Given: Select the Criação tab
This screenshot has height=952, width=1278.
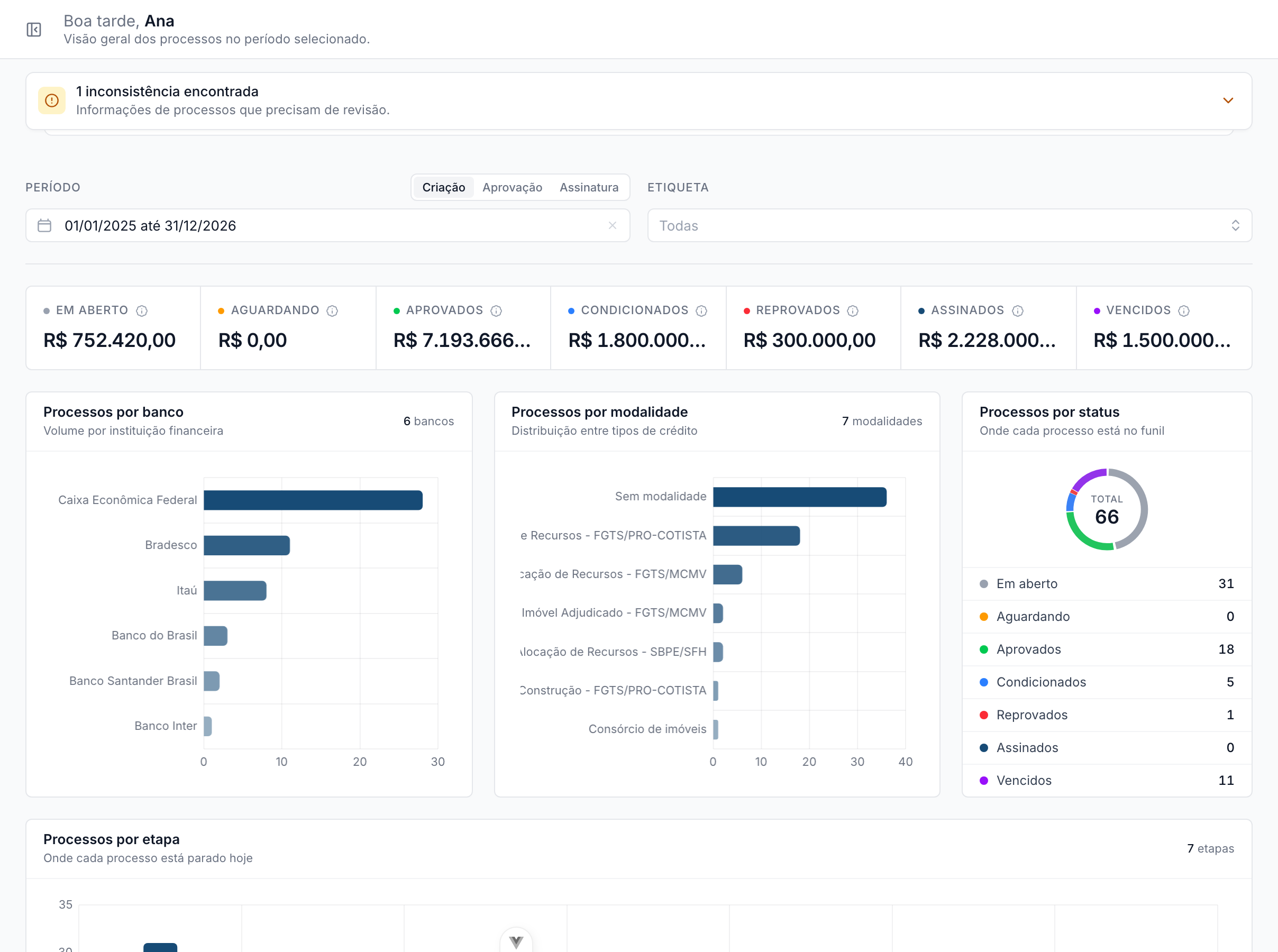Looking at the screenshot, I should [443, 187].
